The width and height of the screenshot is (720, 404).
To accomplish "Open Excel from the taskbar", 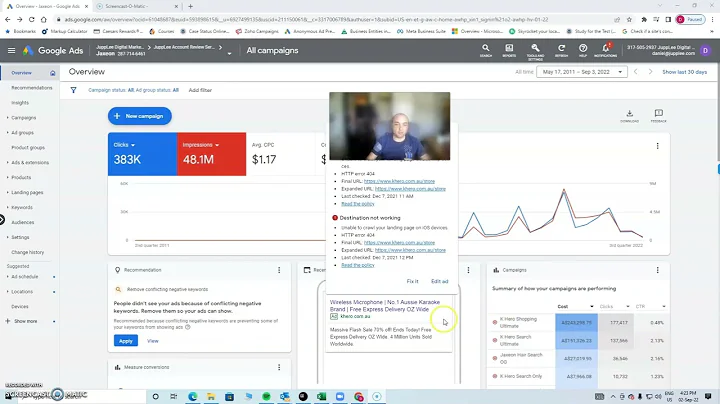I will pyautogui.click(x=321, y=396).
